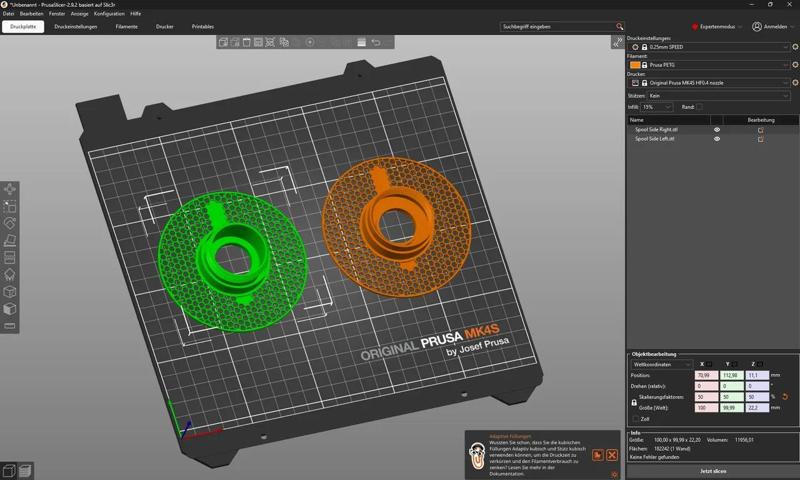Image resolution: width=800 pixels, height=480 pixels.
Task: Collapse the right sidebar with double arrow
Action: click(617, 43)
